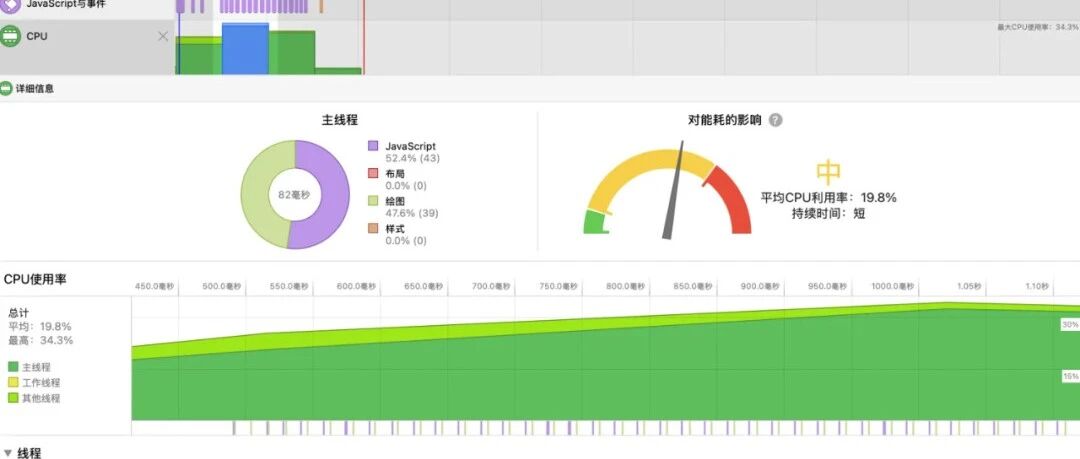The image size is (1080, 459).
Task: Click the purple JavaScript与事件 timeline icon
Action: [10, 6]
